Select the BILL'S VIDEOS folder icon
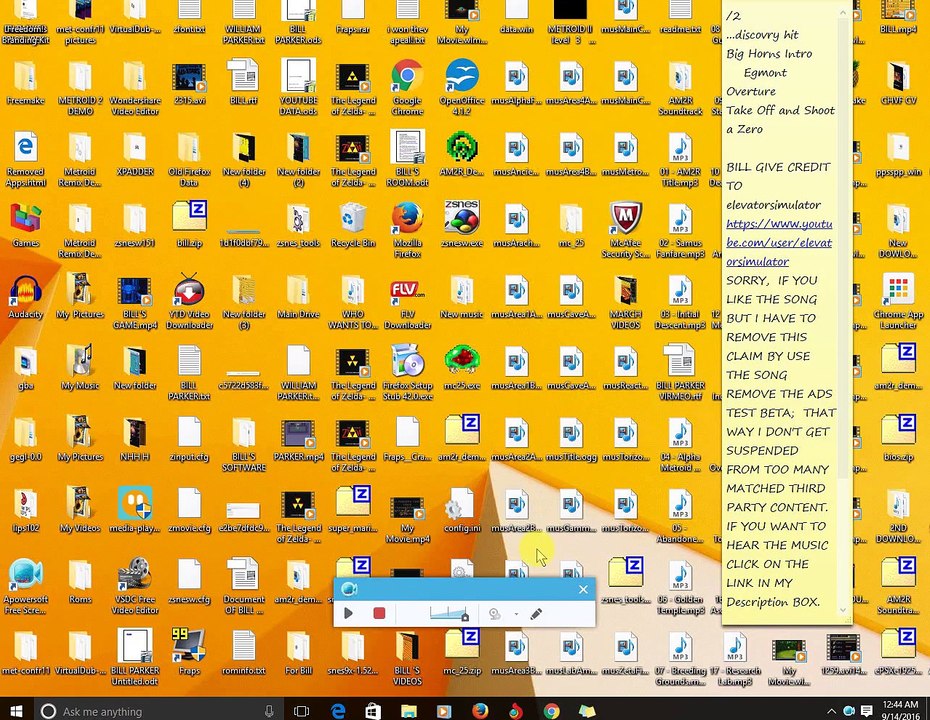 407,658
